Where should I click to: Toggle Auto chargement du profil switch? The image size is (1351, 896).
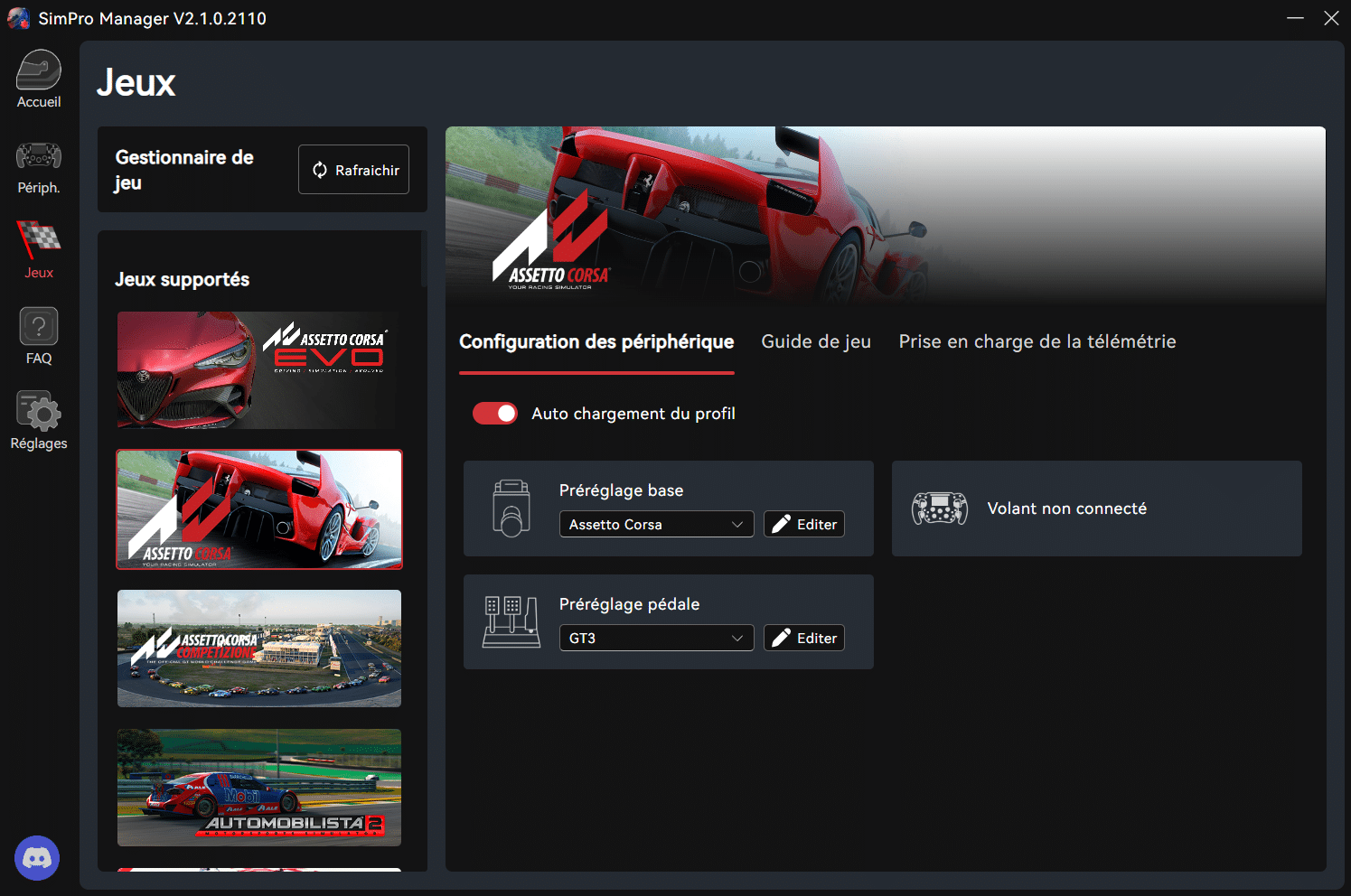[x=495, y=413]
